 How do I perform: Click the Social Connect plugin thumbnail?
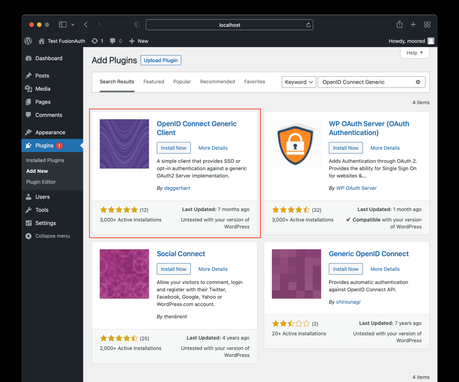pyautogui.click(x=124, y=274)
